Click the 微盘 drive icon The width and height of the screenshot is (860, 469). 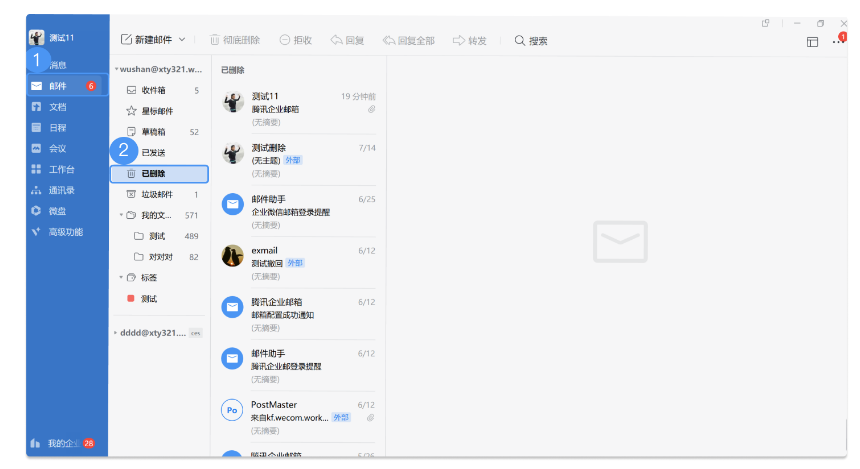point(36,211)
